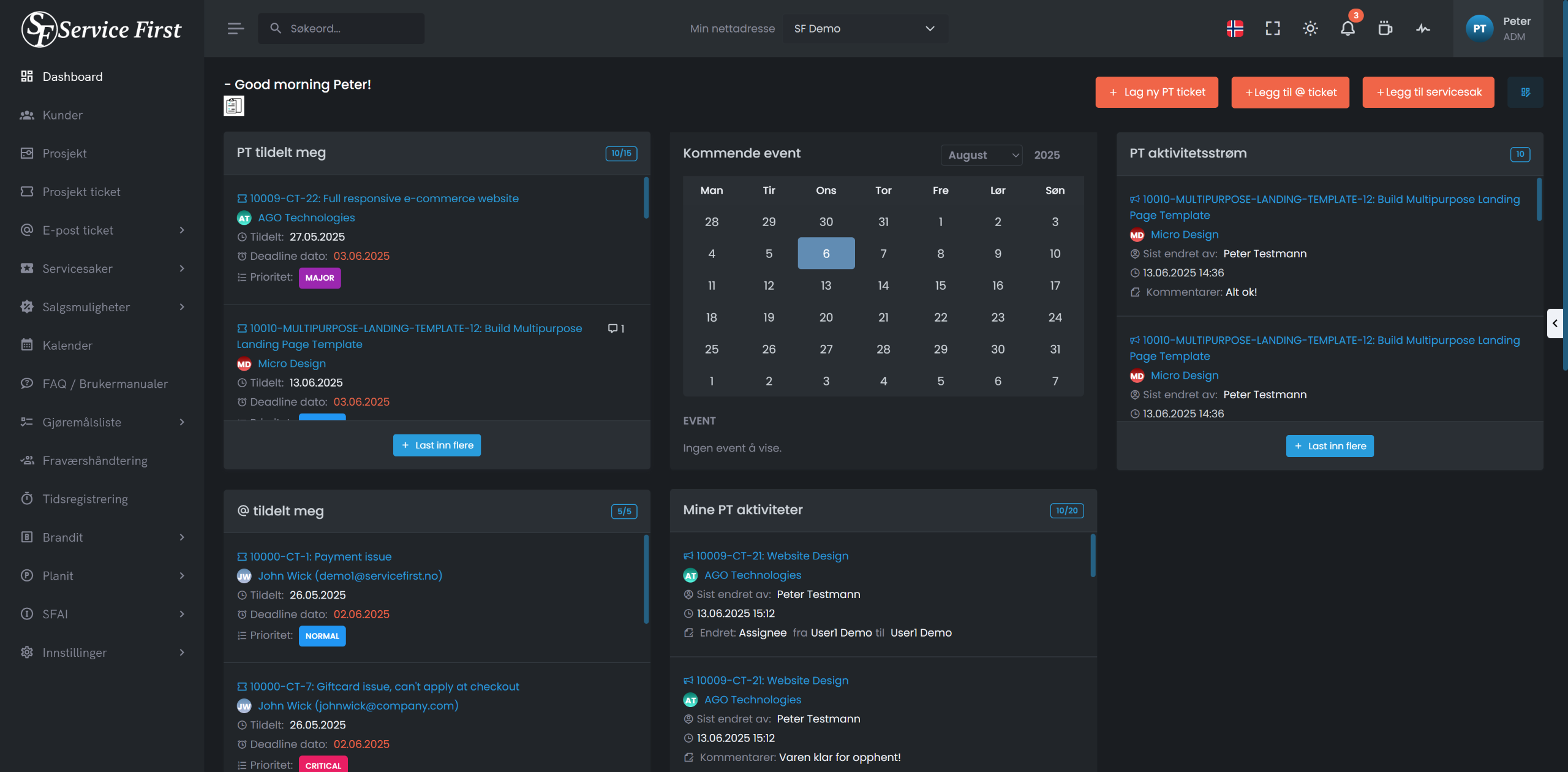Screen dimensions: 1568x772
Task: Open the August month dropdown
Action: (981, 155)
